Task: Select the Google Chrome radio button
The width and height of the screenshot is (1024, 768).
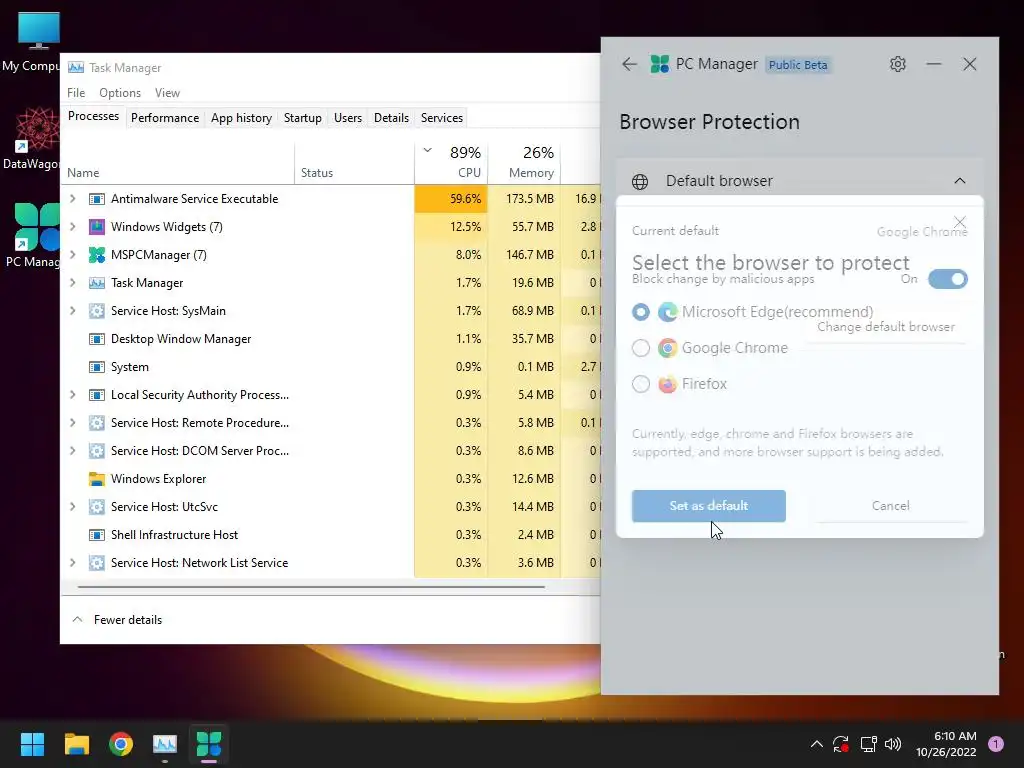Action: 641,348
